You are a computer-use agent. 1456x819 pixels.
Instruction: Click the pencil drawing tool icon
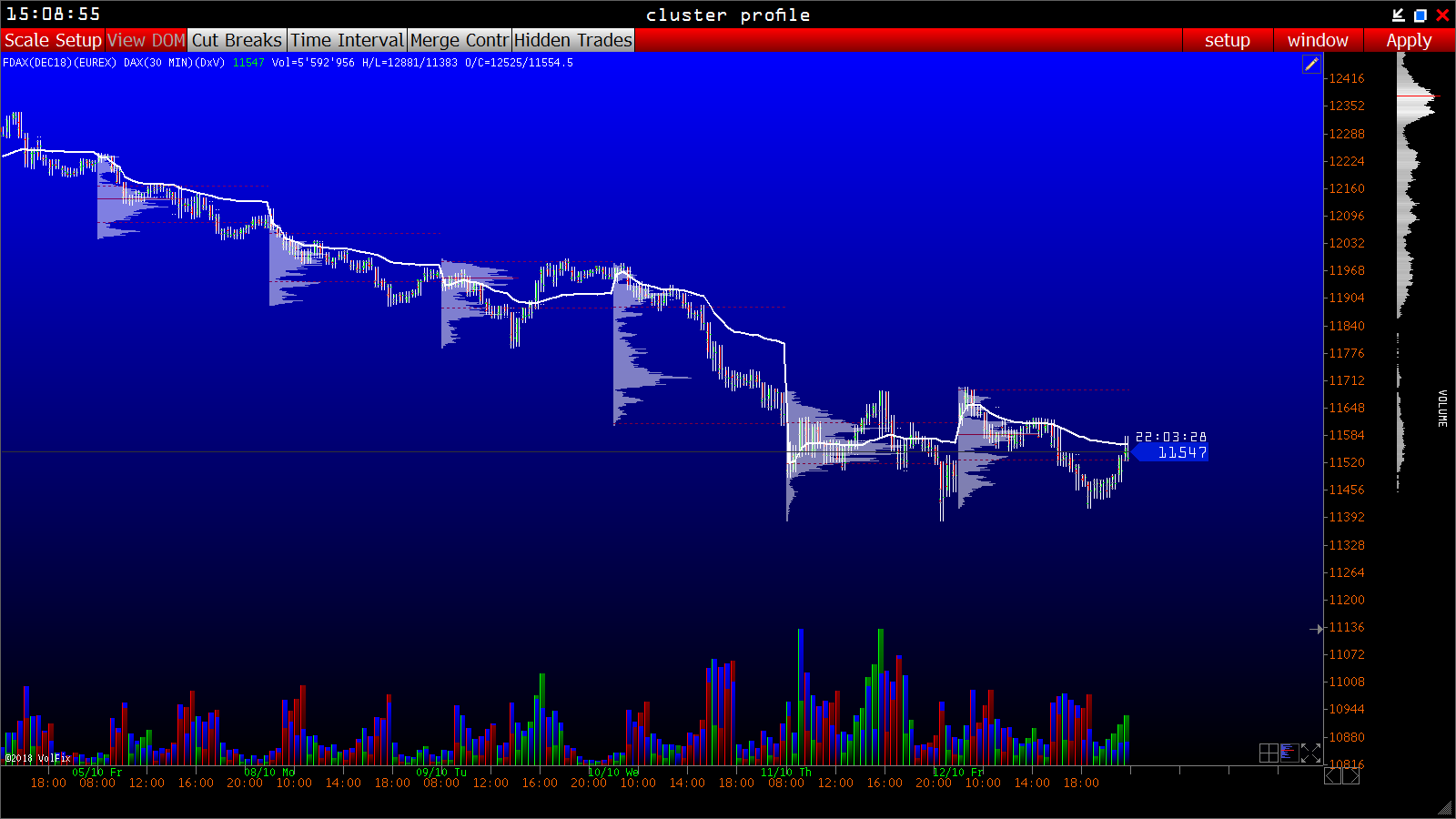click(x=1311, y=64)
